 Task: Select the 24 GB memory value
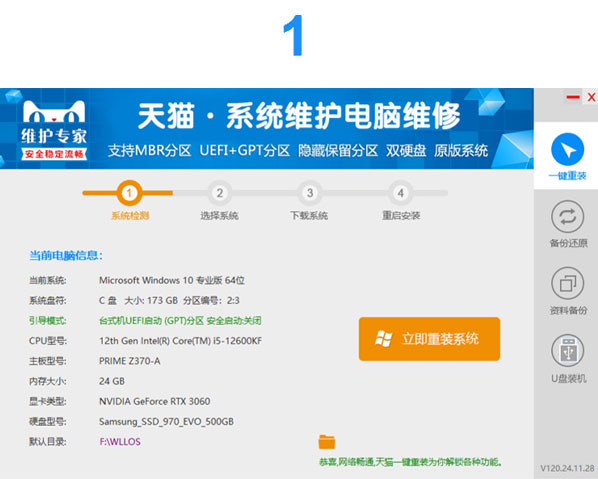112,381
